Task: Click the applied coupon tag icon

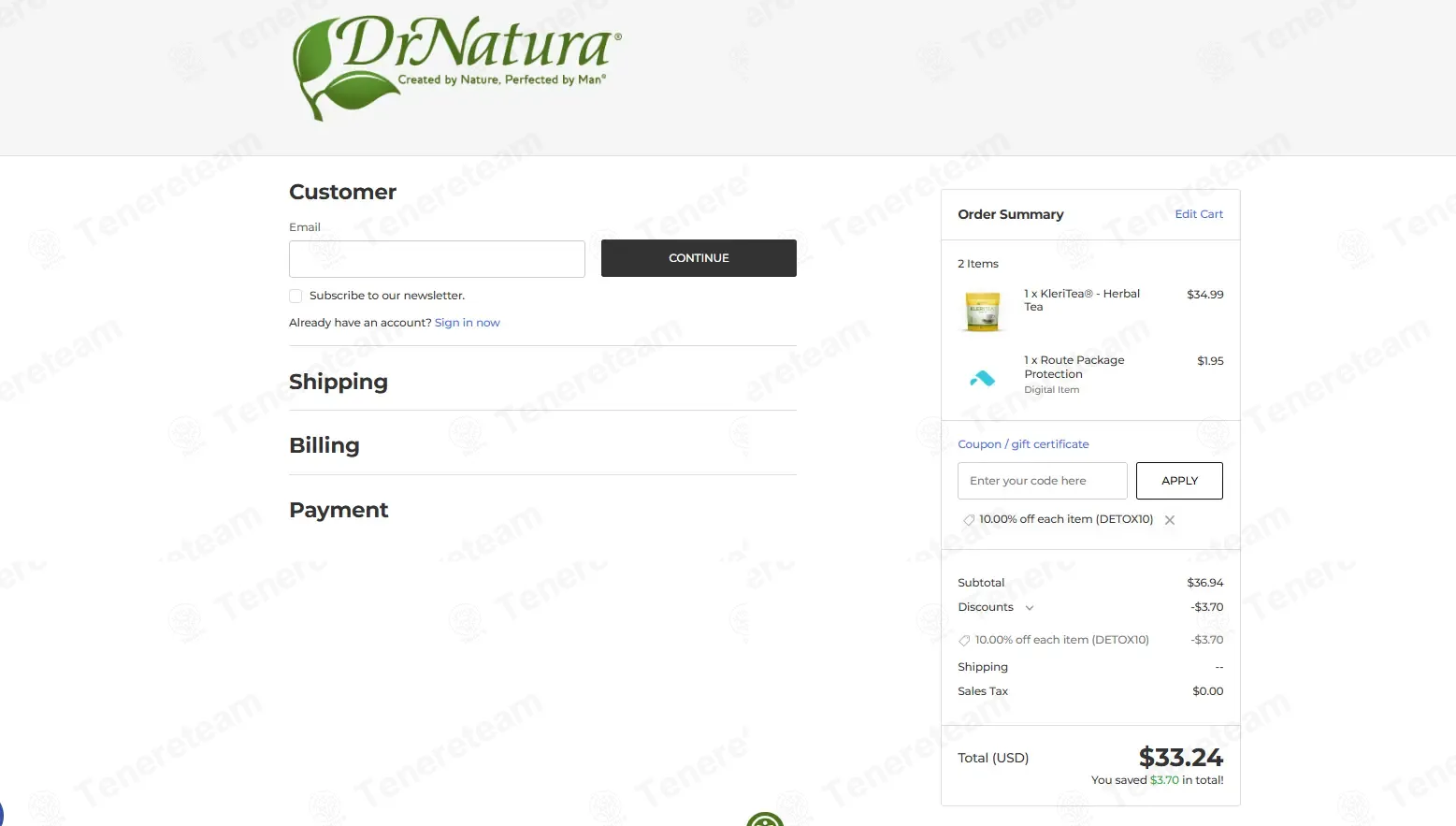Action: (x=969, y=520)
